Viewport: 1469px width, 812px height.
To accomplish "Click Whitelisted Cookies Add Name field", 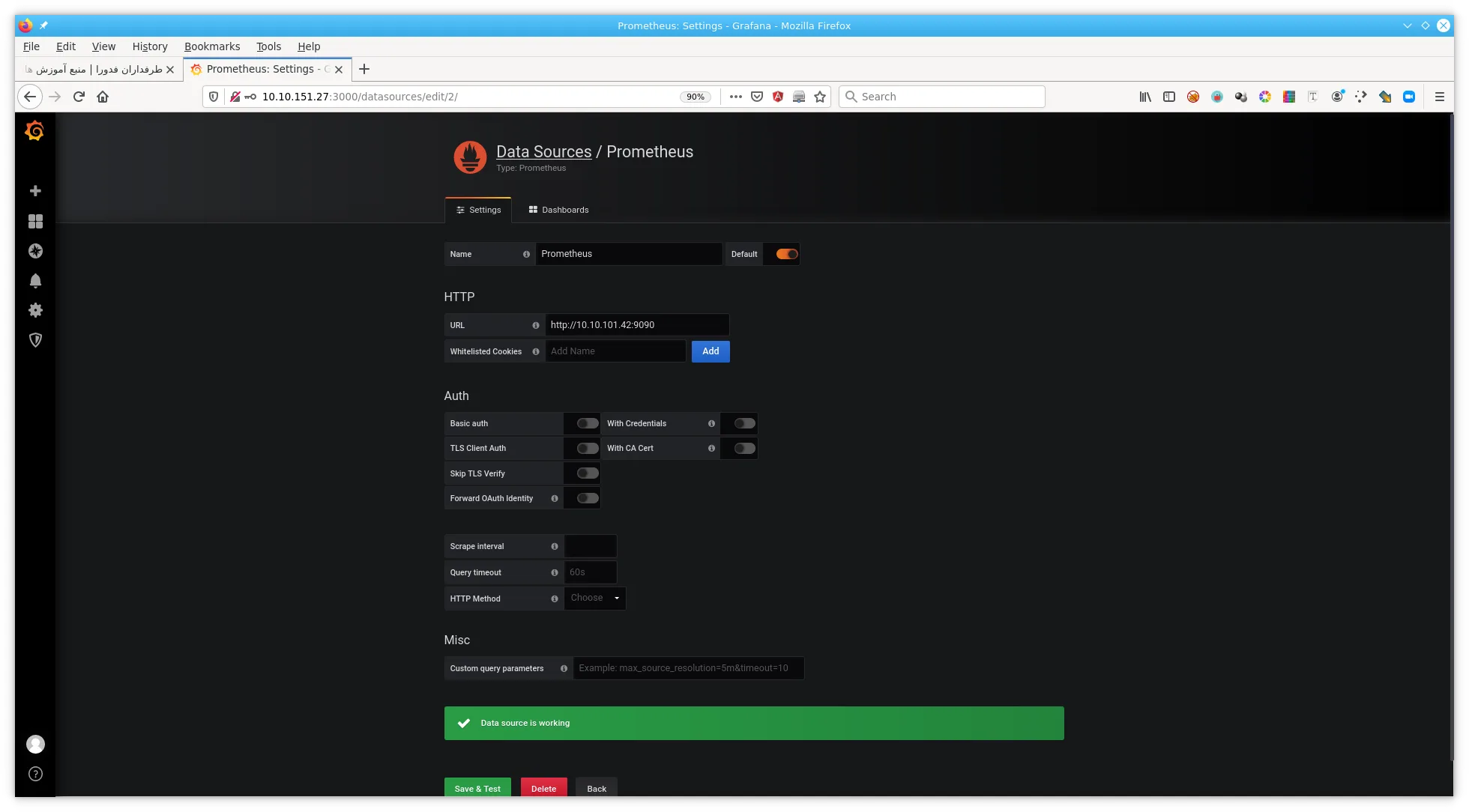I will click(x=615, y=351).
